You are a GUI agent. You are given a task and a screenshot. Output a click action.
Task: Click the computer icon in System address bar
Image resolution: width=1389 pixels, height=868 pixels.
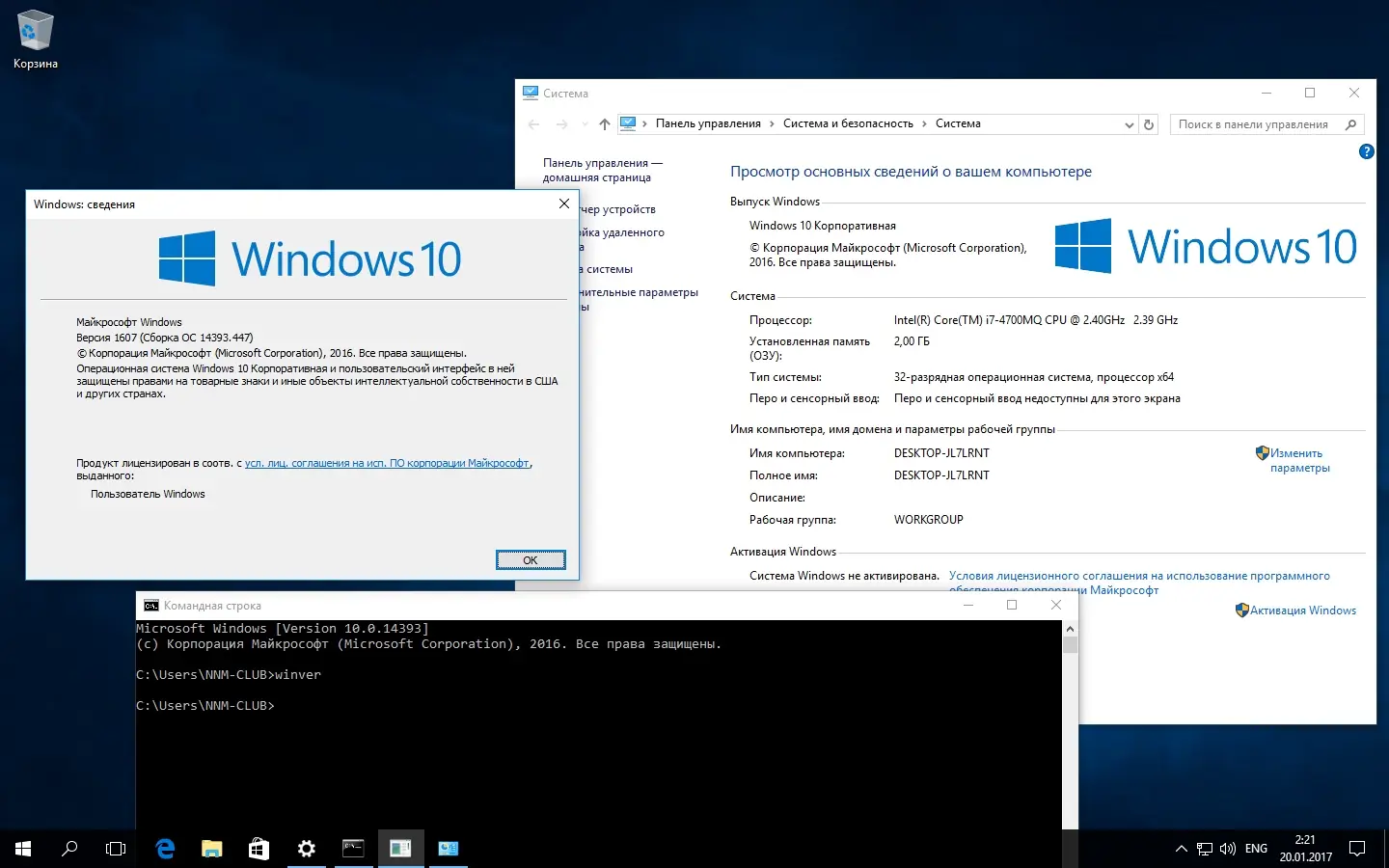point(628,123)
